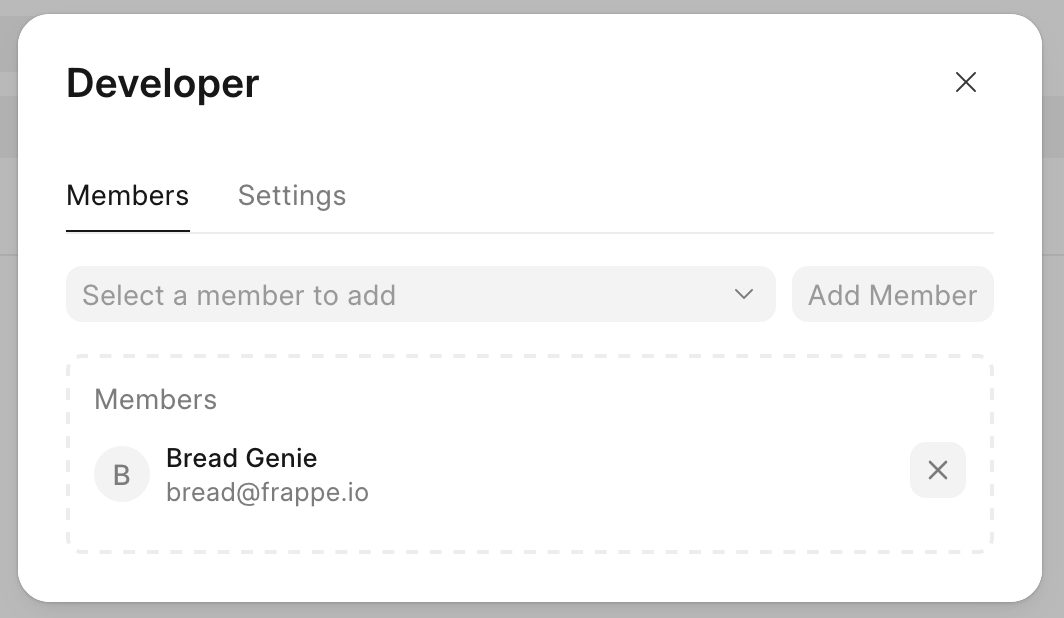Switch to the Settings tab
Screen dimensions: 1064x618
(x=292, y=195)
